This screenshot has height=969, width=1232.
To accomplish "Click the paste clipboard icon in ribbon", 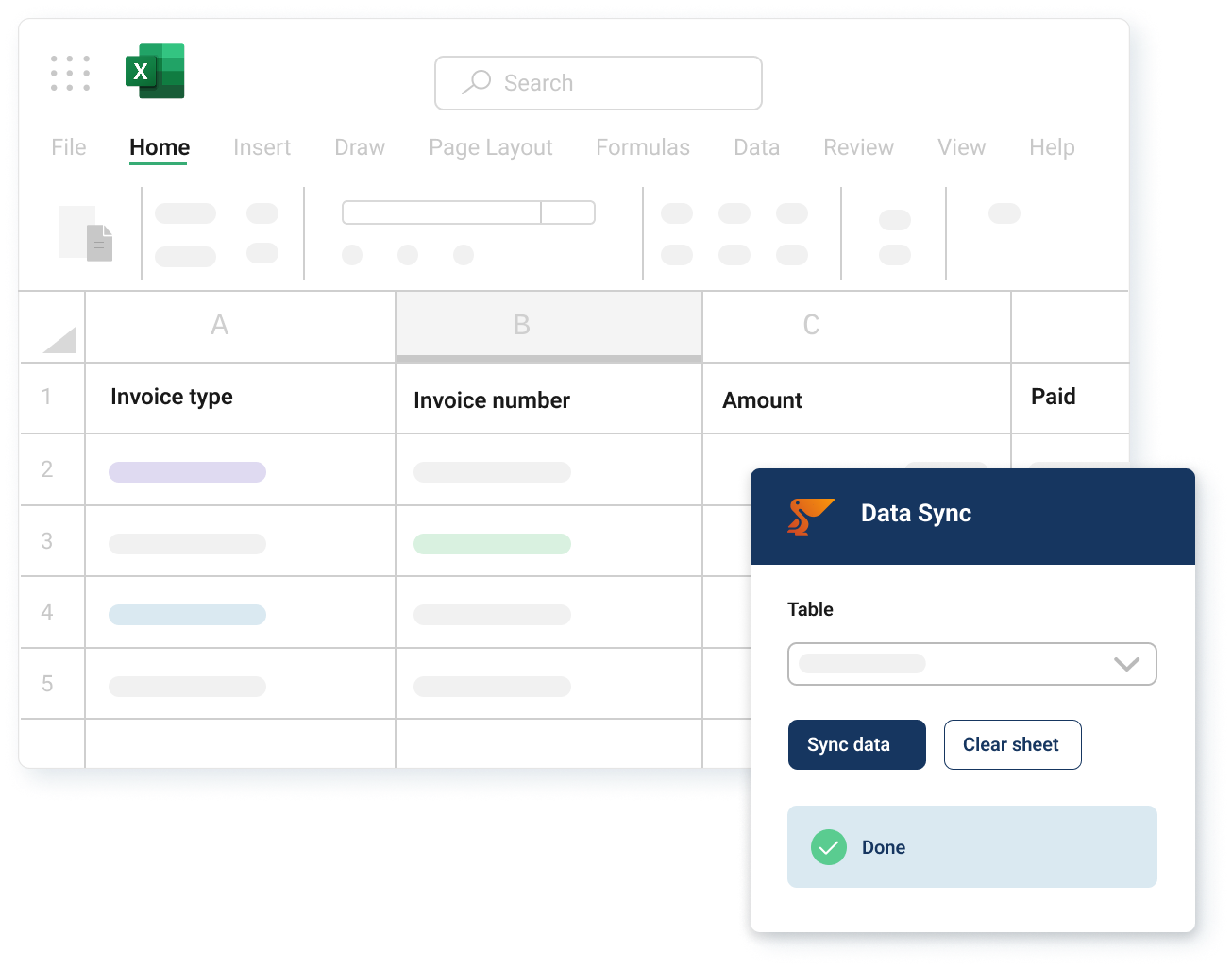I will click(86, 233).
